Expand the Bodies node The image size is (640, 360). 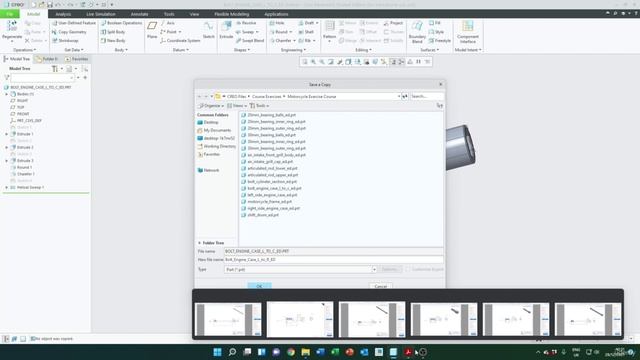click(7, 94)
